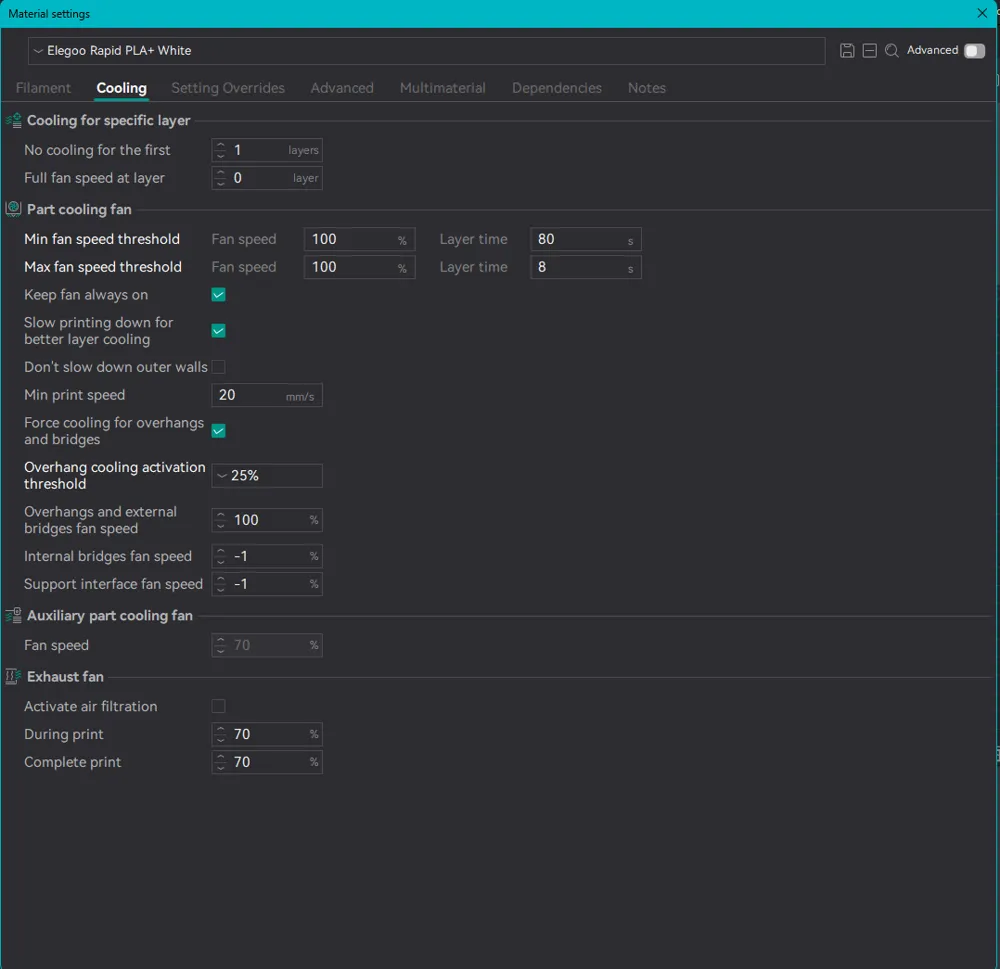1000x969 pixels.
Task: Toggle the Advanced mode switch
Action: (x=973, y=51)
